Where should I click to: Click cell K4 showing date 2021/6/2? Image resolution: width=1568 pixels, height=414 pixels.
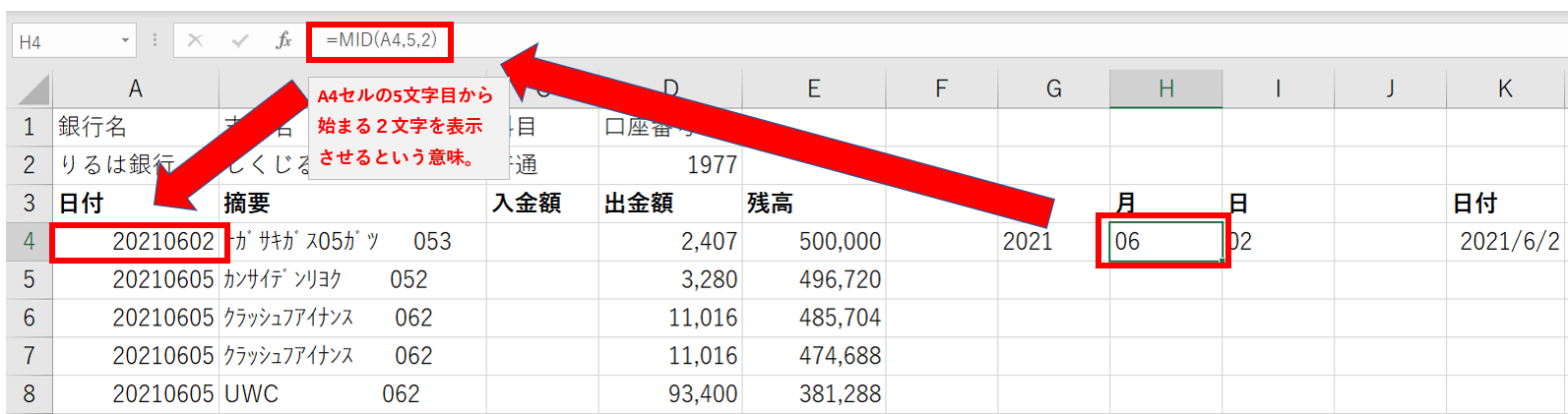pyautogui.click(x=1504, y=242)
